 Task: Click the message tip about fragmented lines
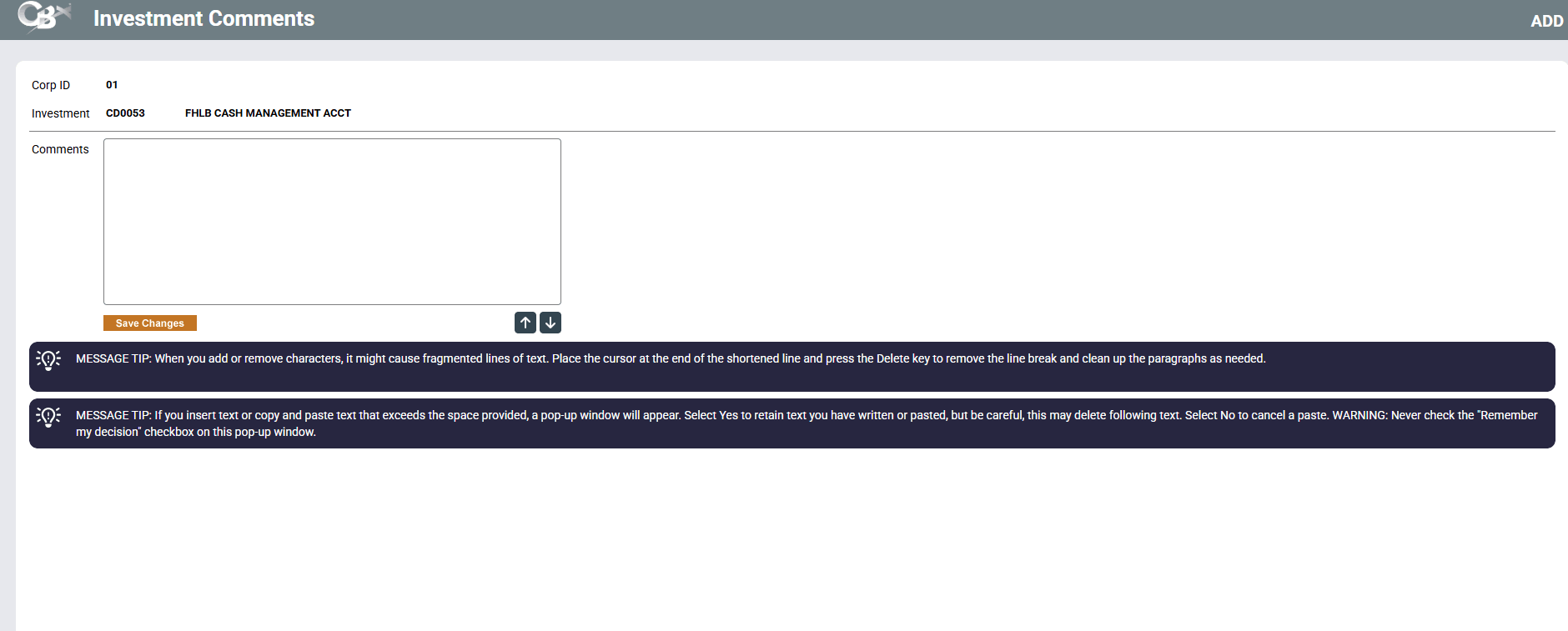click(x=670, y=359)
